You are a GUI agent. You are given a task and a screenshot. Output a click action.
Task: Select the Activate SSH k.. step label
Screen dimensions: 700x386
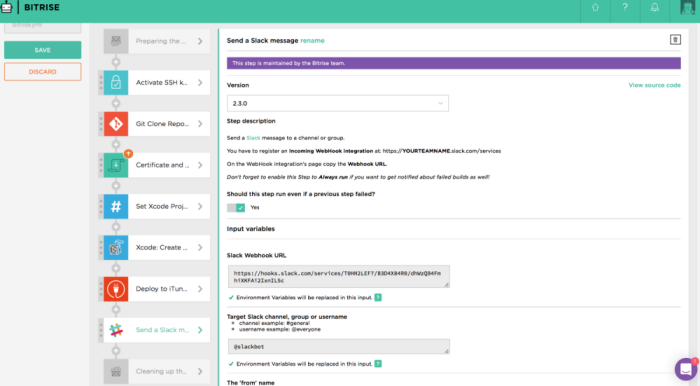(x=162, y=83)
